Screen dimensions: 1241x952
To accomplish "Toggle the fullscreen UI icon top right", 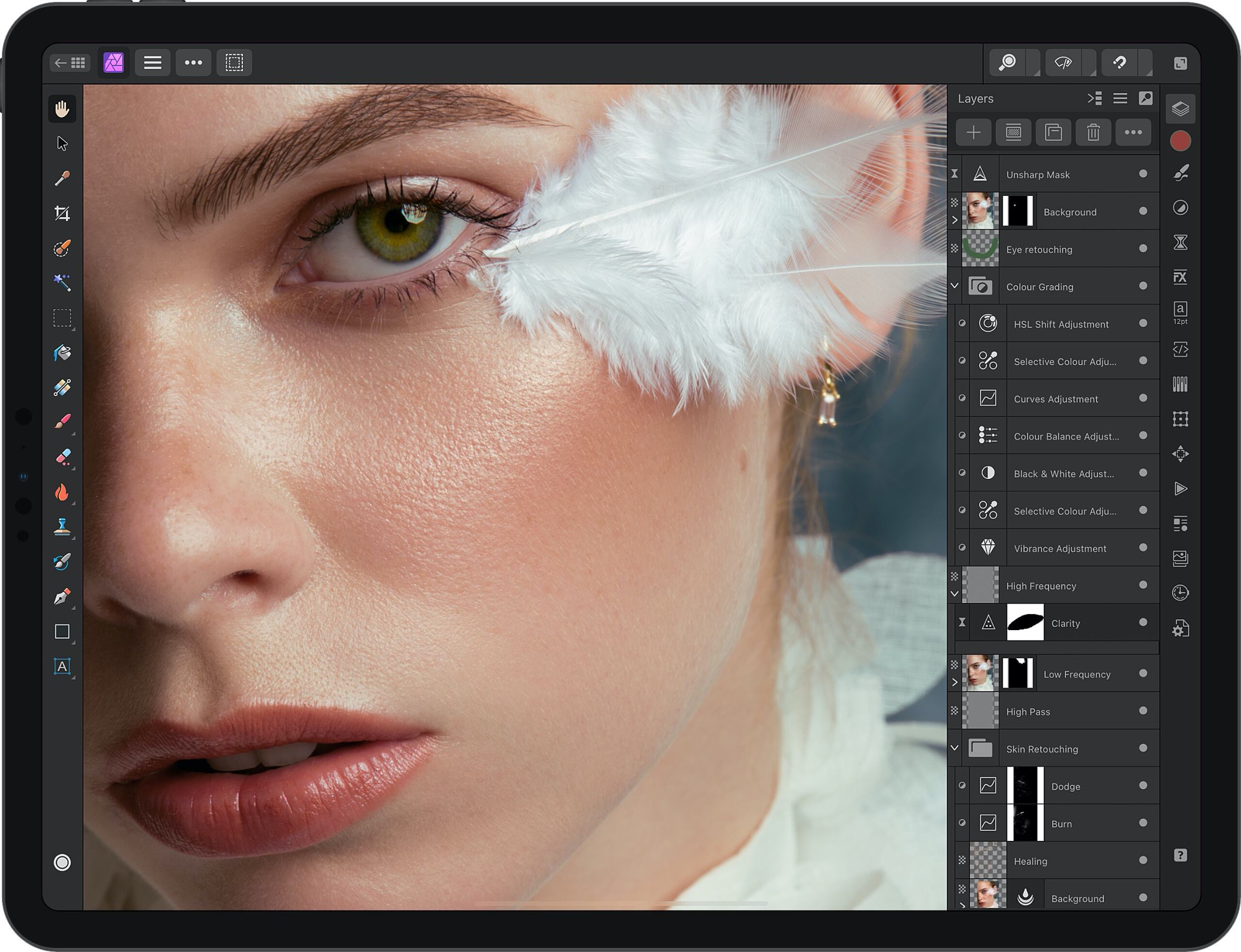I will 1180,63.
